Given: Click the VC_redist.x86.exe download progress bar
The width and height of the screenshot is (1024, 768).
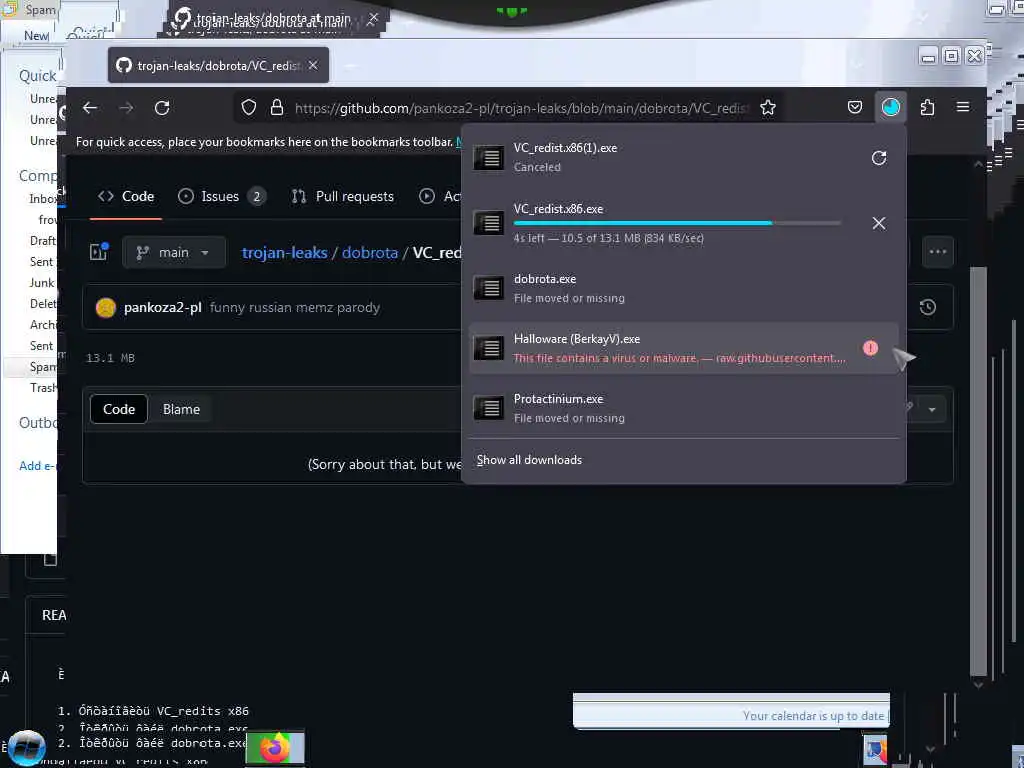Looking at the screenshot, I should pos(677,223).
